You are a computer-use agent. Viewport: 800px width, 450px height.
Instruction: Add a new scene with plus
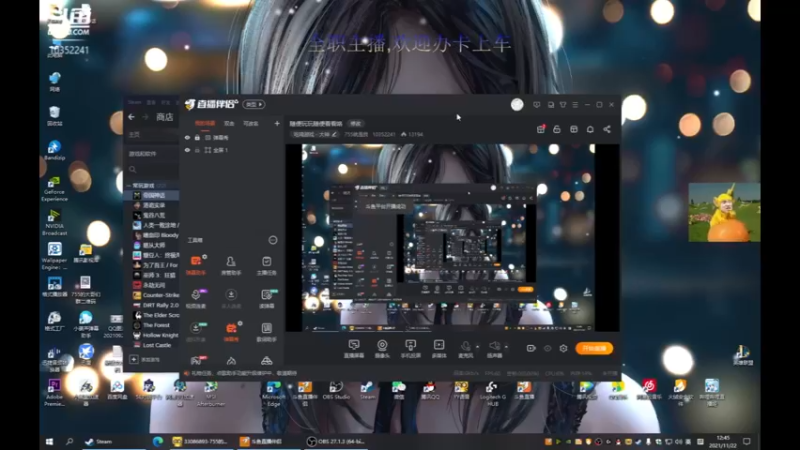(x=277, y=123)
